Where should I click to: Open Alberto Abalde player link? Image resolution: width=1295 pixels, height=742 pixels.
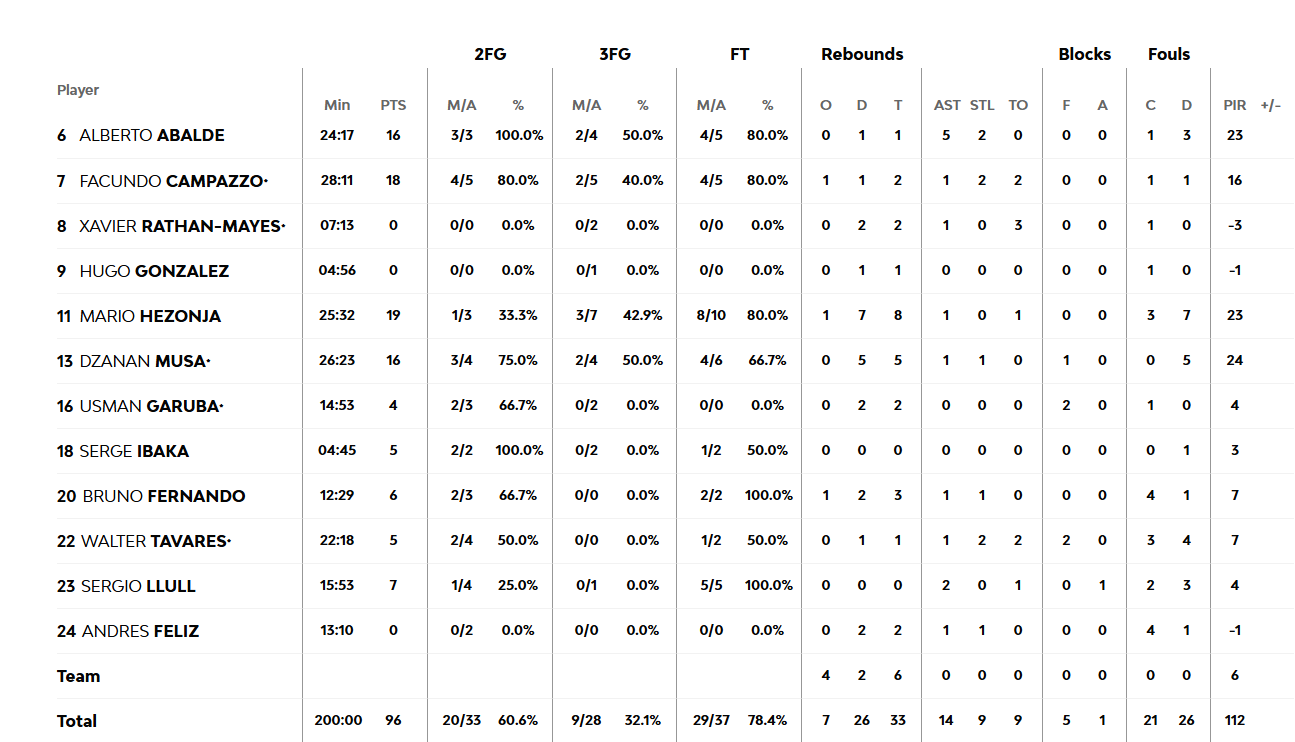pos(152,135)
